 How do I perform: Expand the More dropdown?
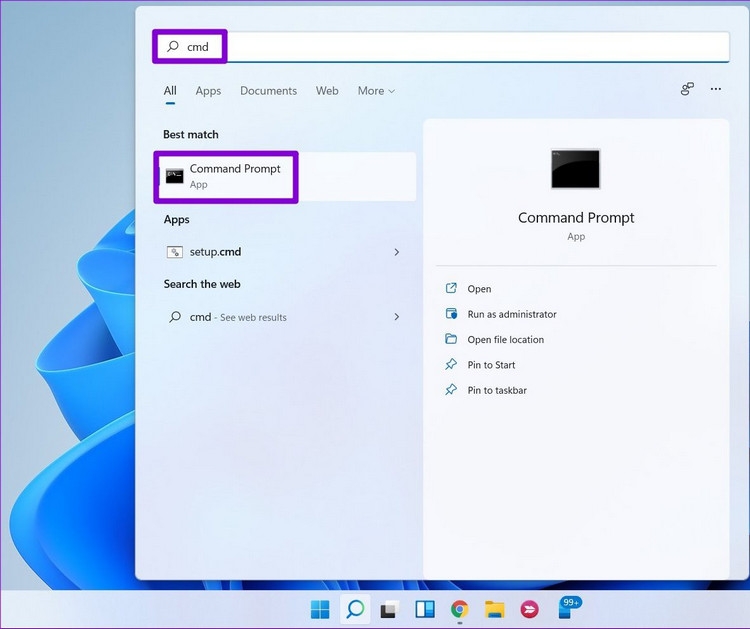click(376, 91)
